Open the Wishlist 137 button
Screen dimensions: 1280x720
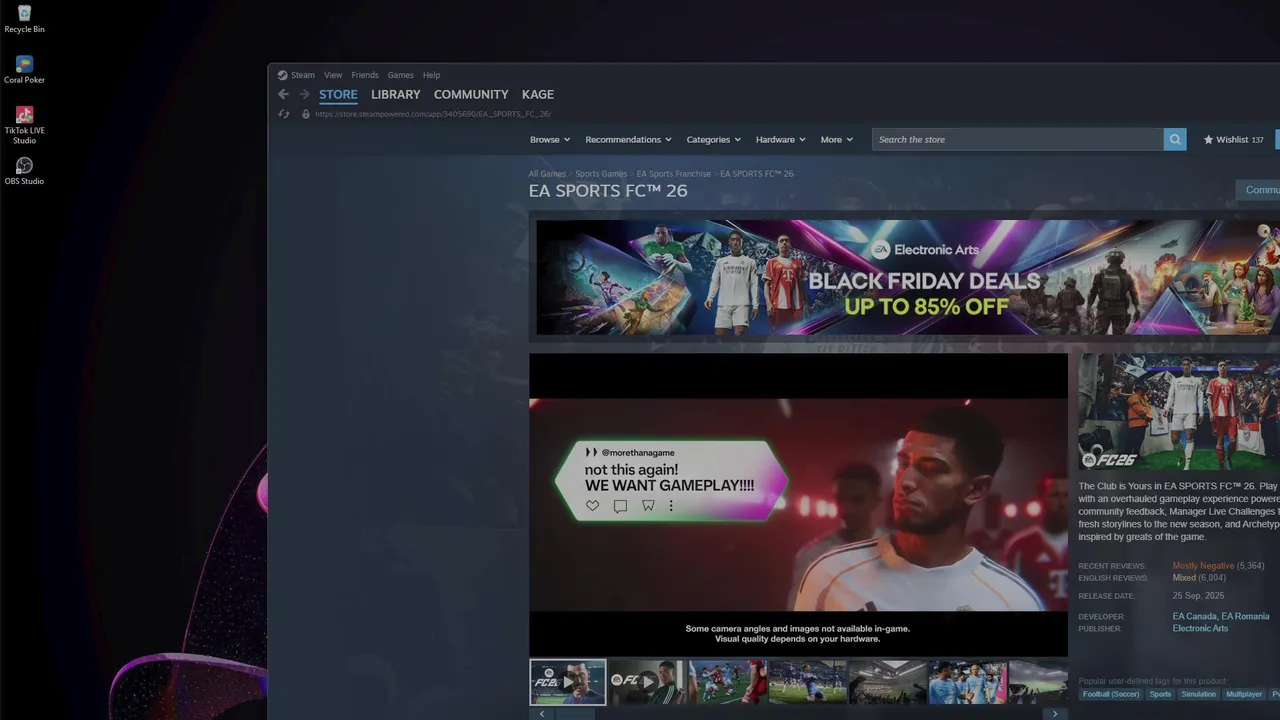coord(1233,140)
